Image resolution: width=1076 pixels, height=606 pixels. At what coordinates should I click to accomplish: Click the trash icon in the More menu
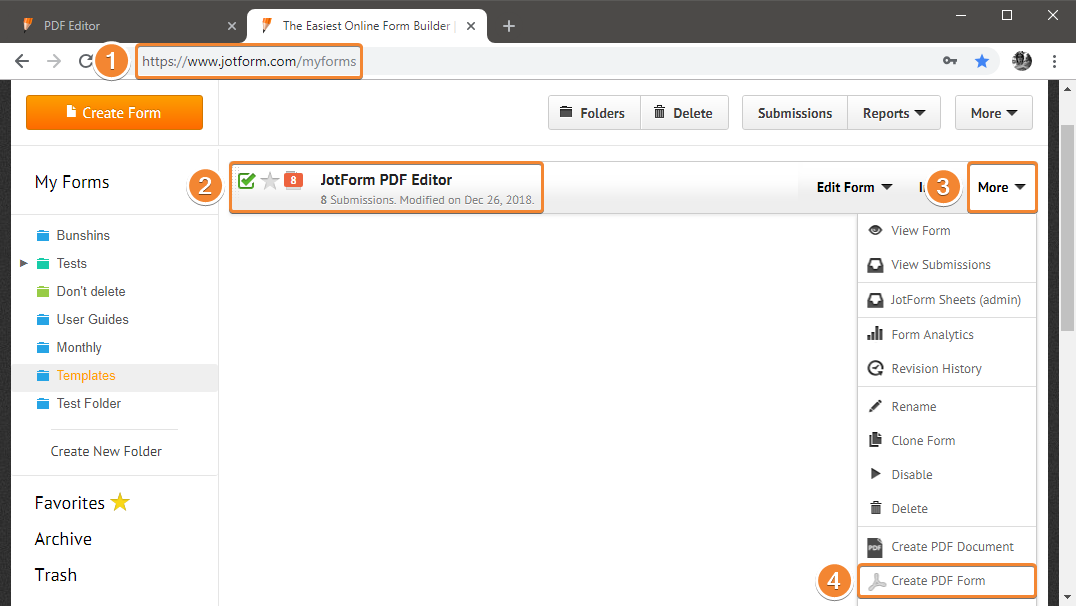point(875,508)
